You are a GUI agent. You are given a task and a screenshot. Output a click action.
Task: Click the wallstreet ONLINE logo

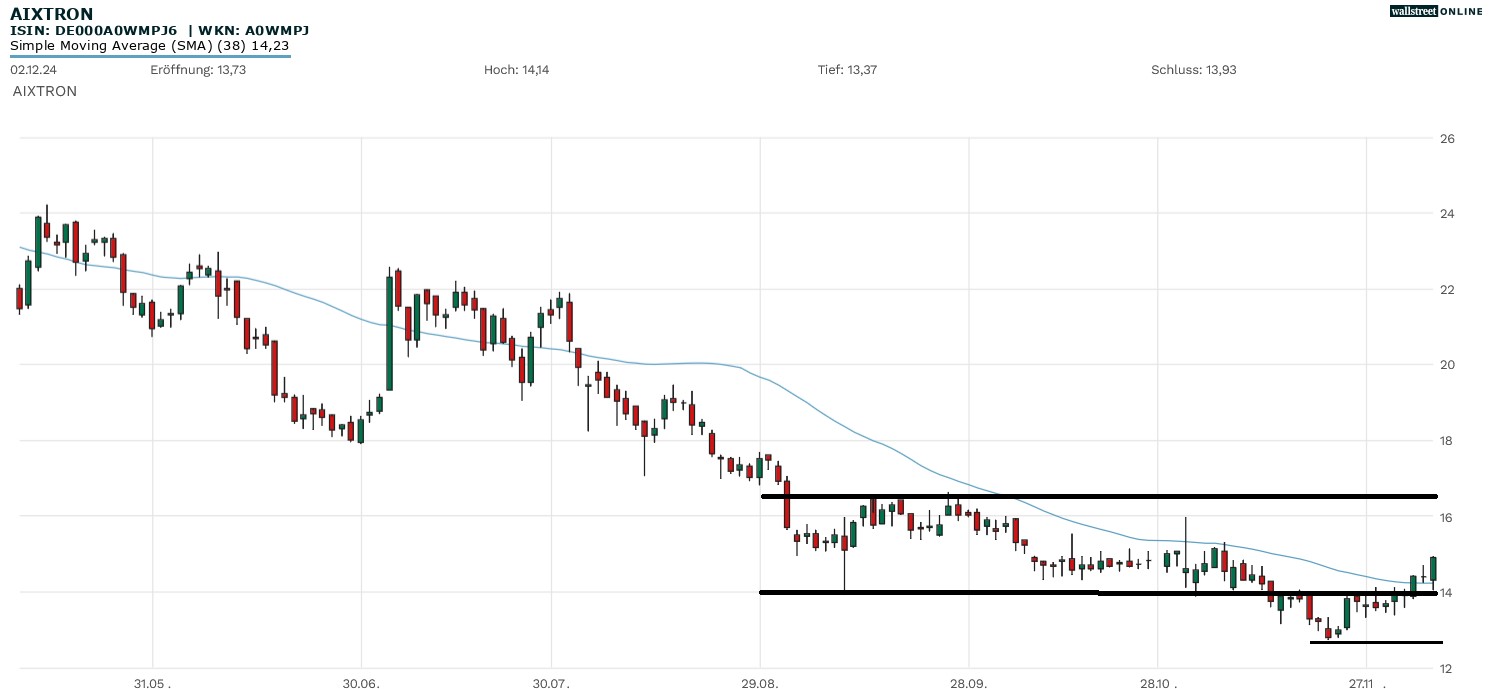(1436, 11)
